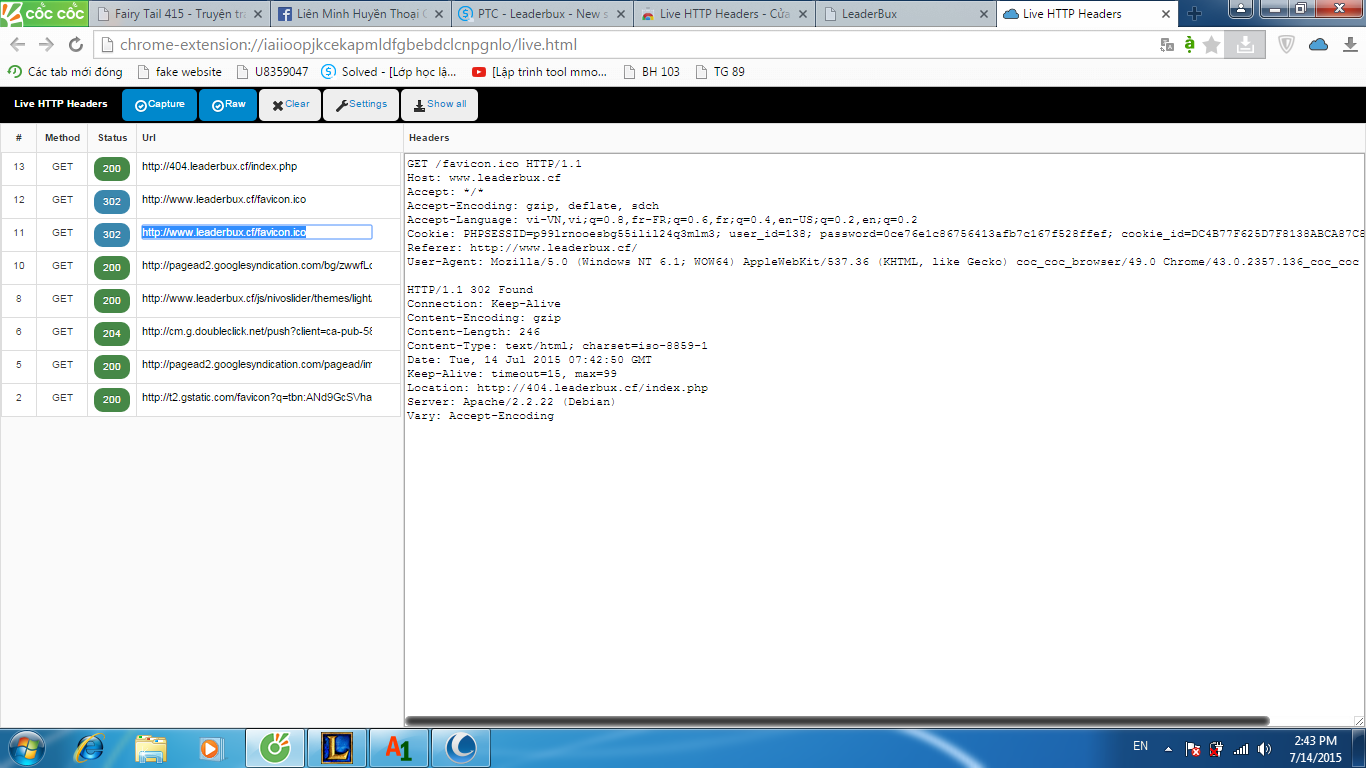Open the blue cloud Live HTTP Headers extension icon
Viewport: 1366px width, 768px height.
click(x=1318, y=45)
